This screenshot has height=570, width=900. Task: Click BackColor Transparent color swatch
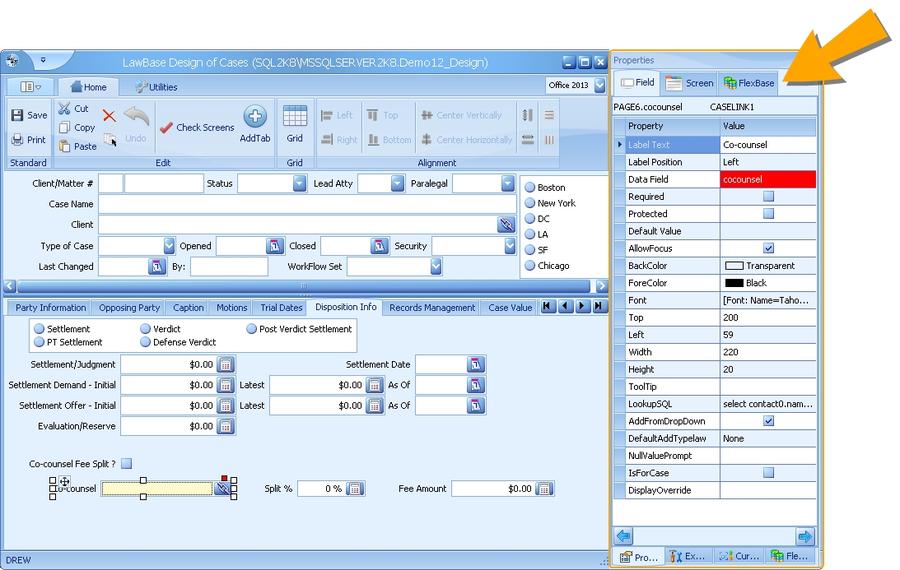pos(734,266)
